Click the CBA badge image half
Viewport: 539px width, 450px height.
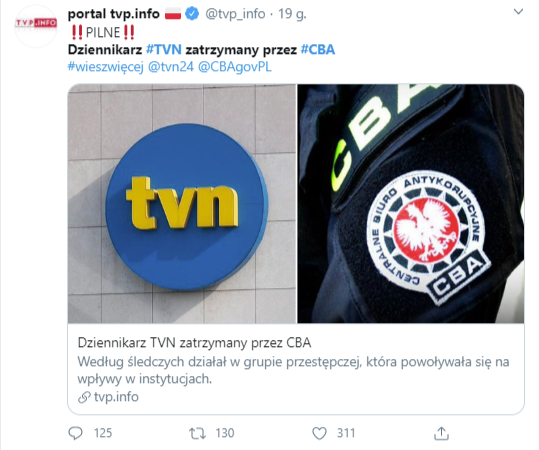click(x=411, y=204)
